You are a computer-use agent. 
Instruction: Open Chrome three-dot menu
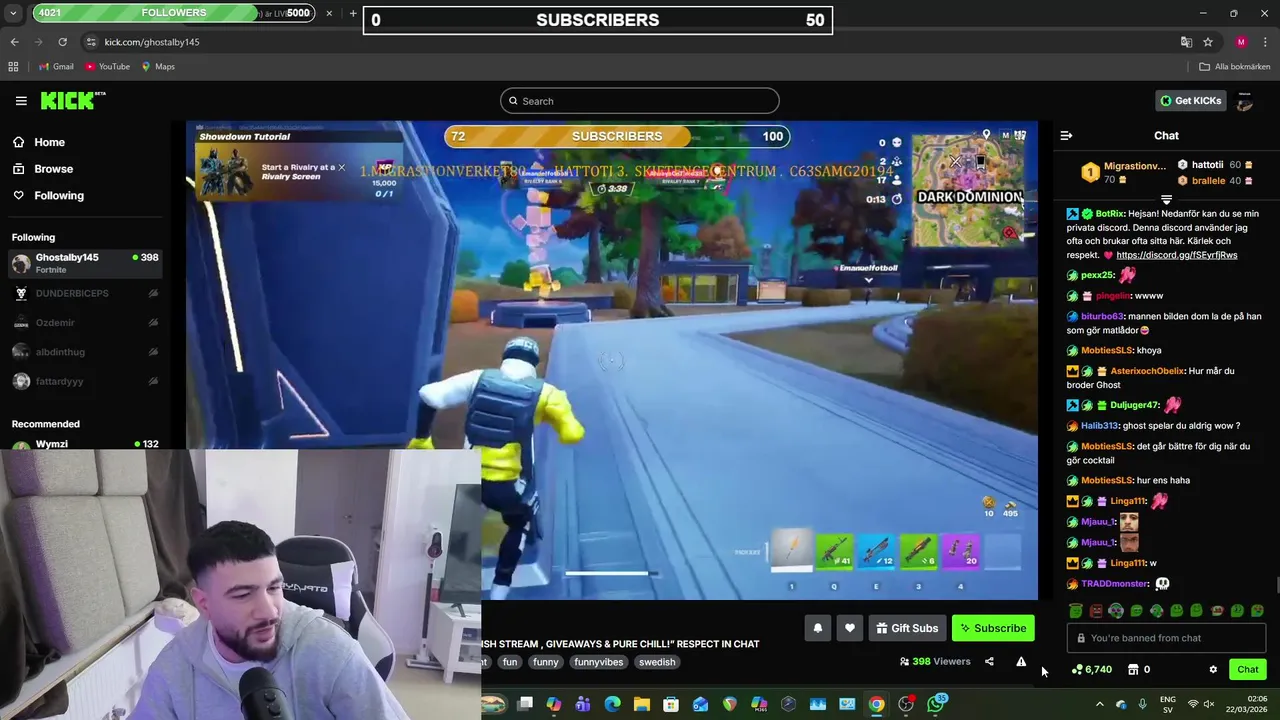[x=1266, y=42]
